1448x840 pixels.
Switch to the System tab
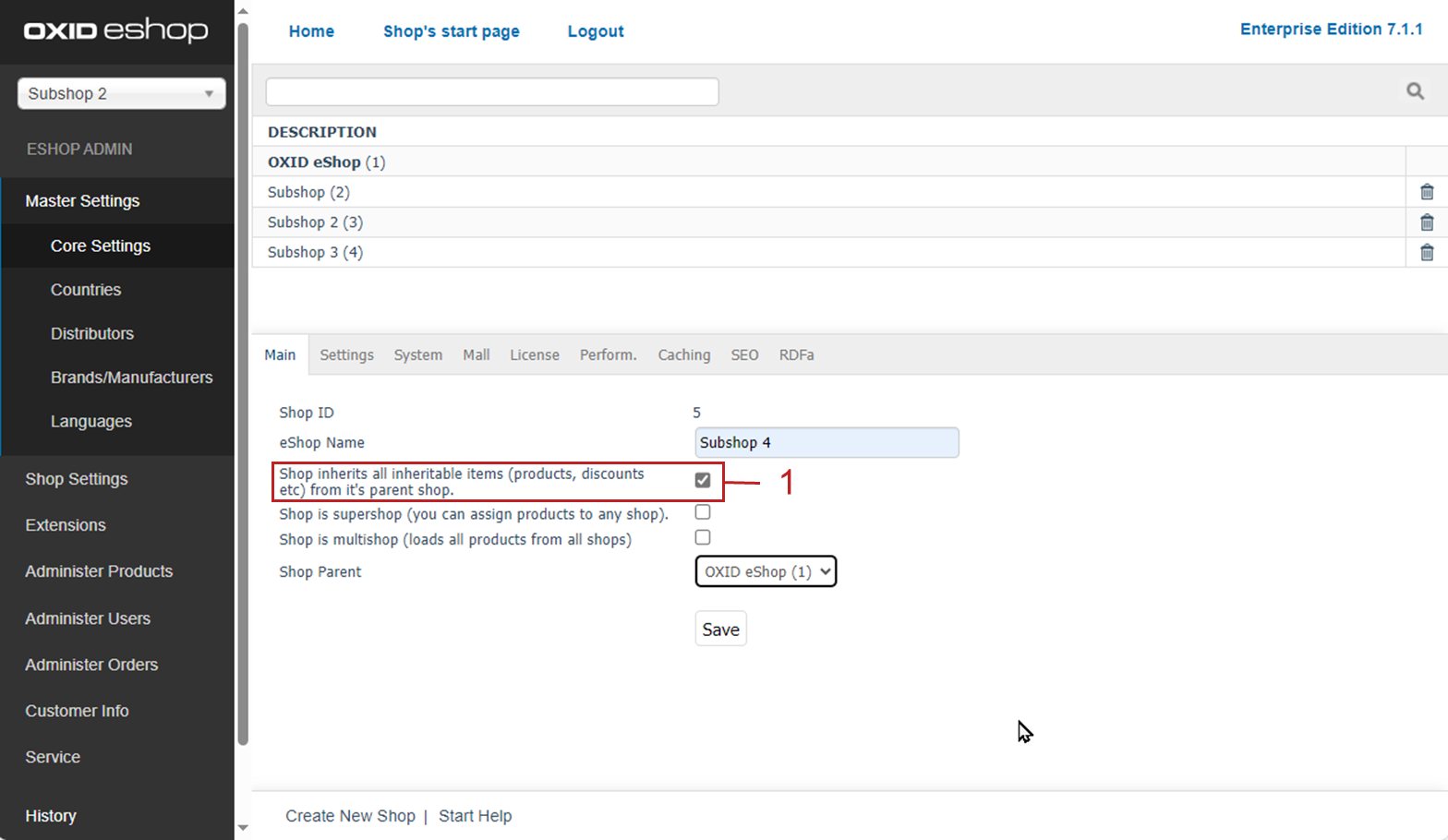418,354
